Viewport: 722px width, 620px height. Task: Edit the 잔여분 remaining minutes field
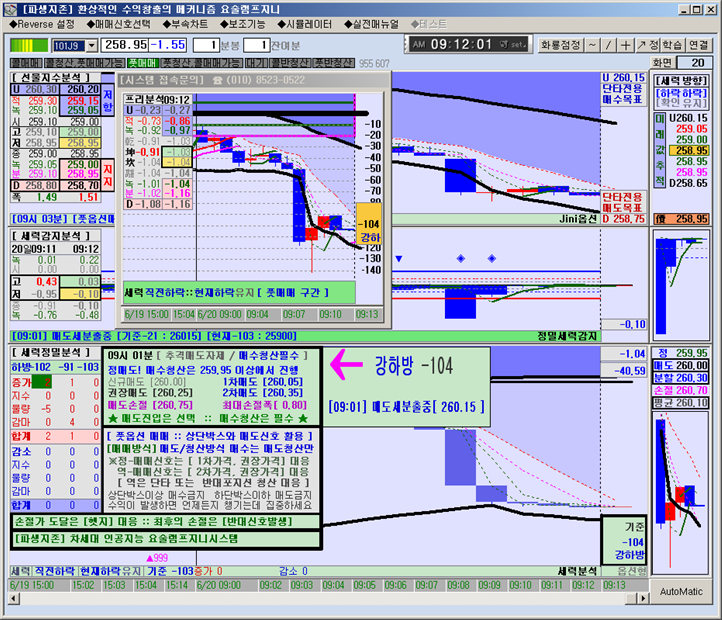[257, 45]
